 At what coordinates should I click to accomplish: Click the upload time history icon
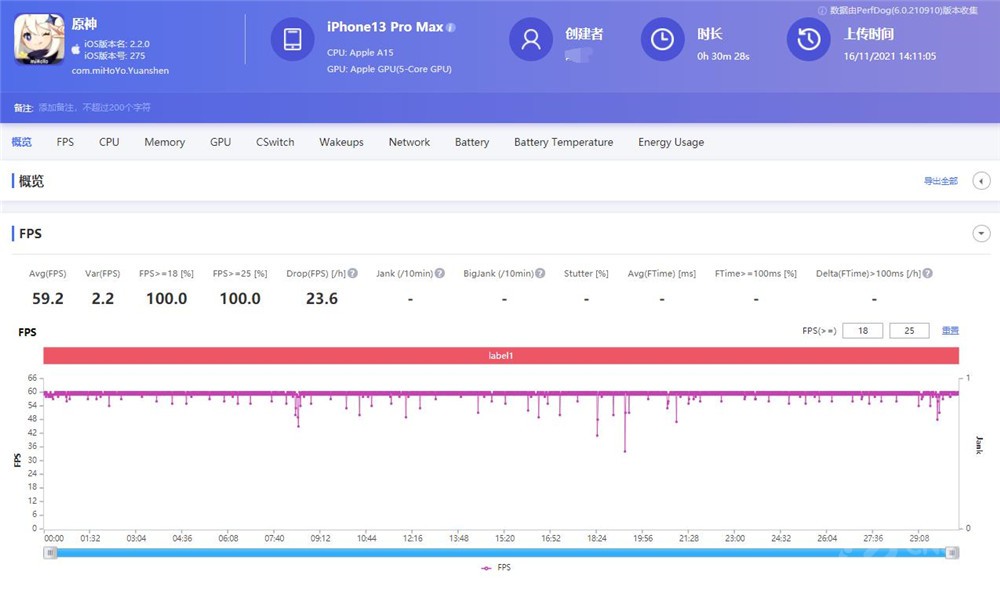tap(809, 40)
